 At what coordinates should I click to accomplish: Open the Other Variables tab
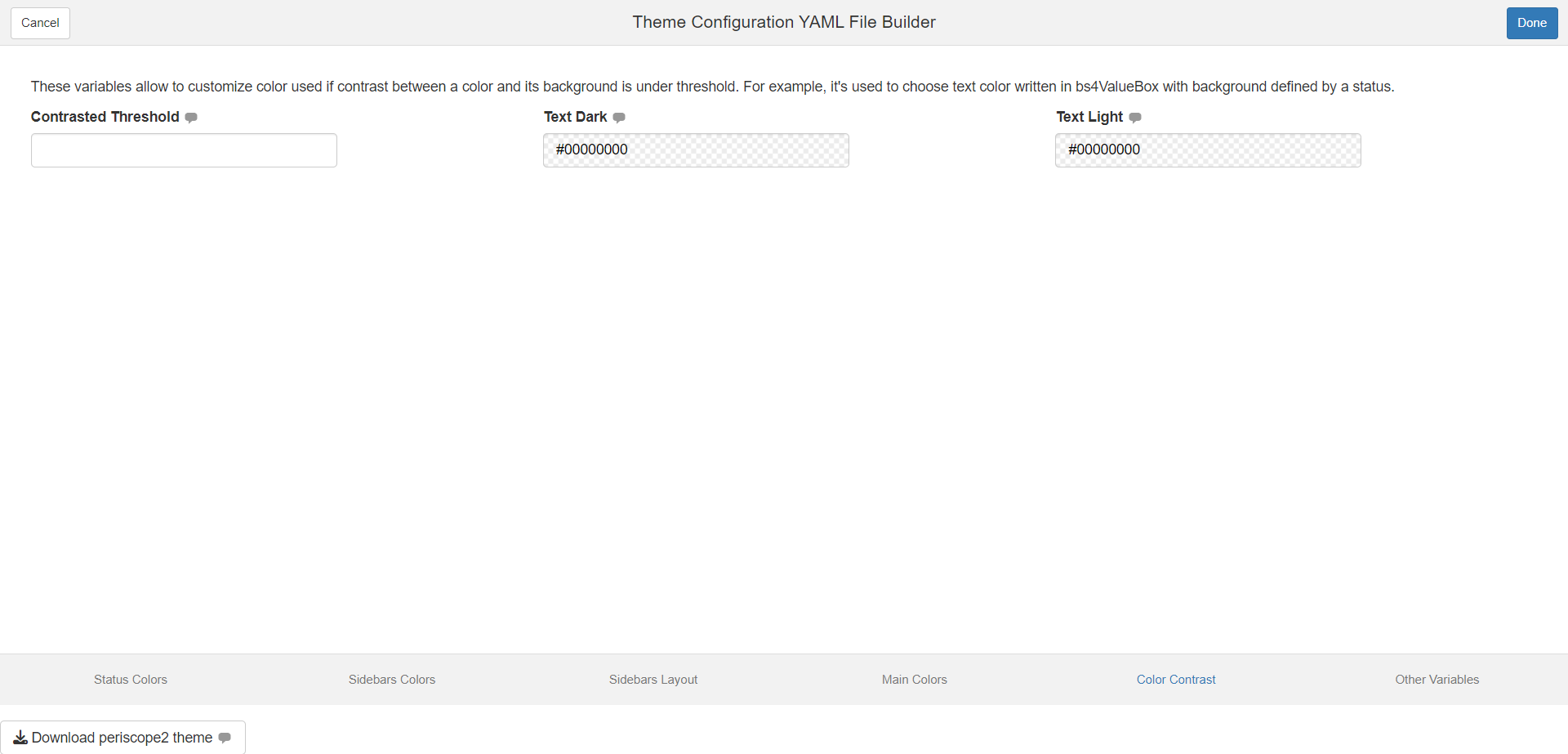point(1437,680)
